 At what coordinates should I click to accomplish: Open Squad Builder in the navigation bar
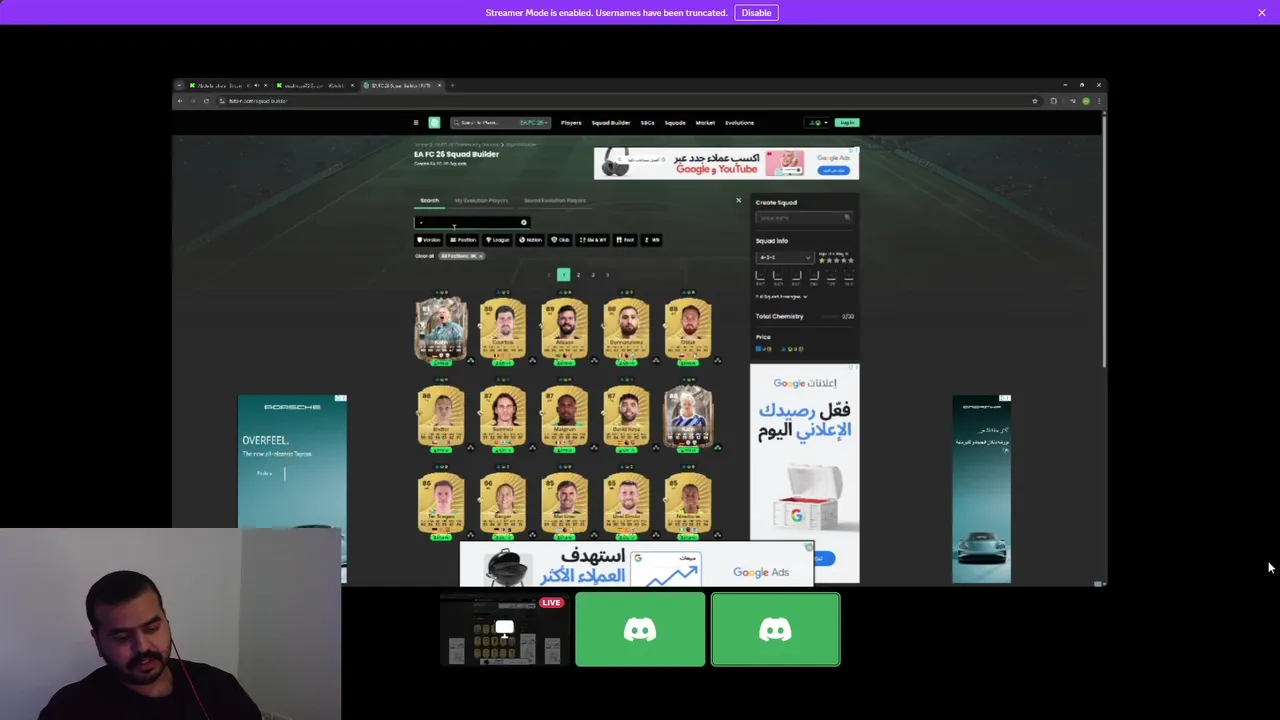point(611,123)
